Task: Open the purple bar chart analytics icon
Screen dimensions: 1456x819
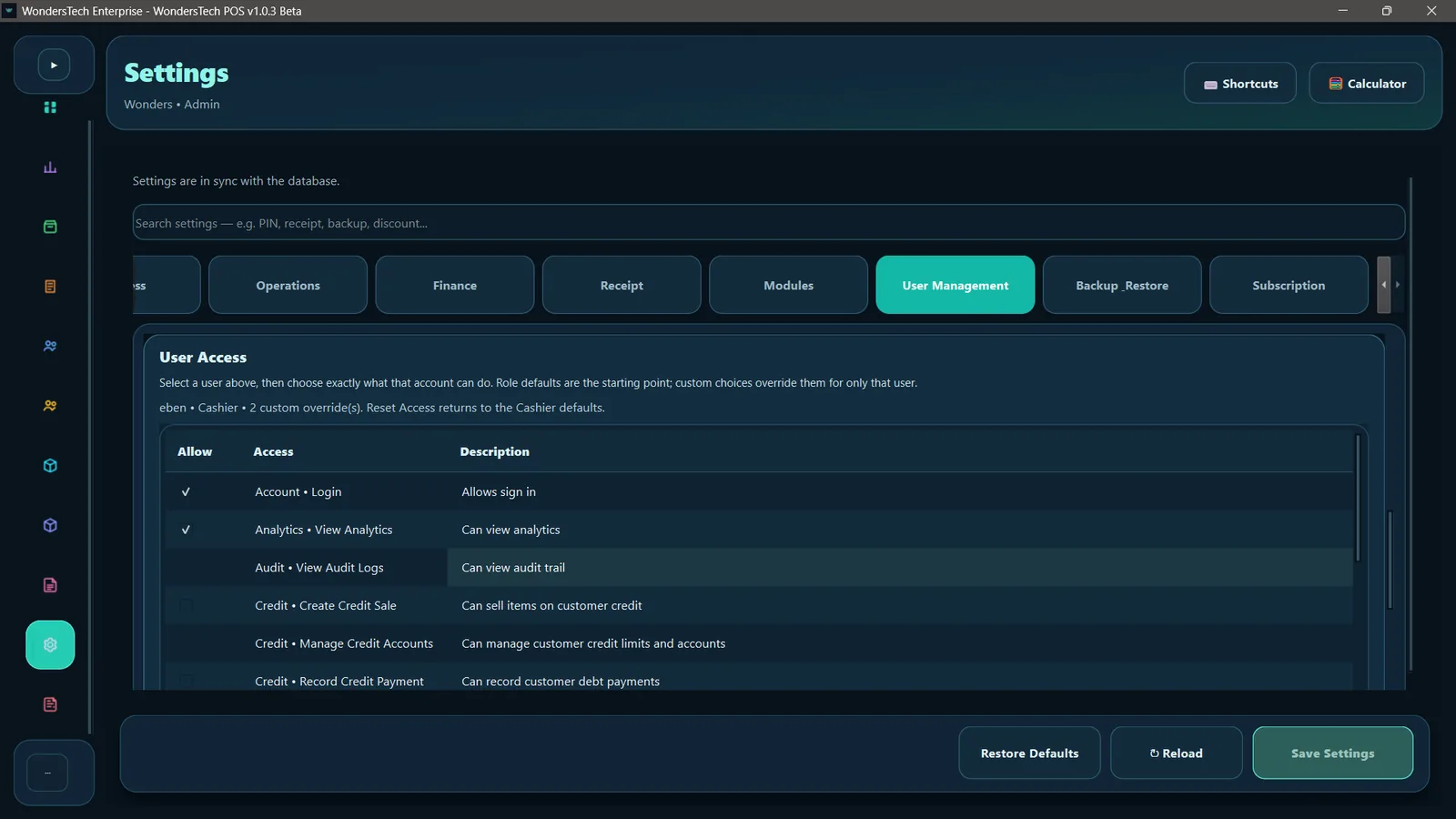Action: (x=50, y=167)
